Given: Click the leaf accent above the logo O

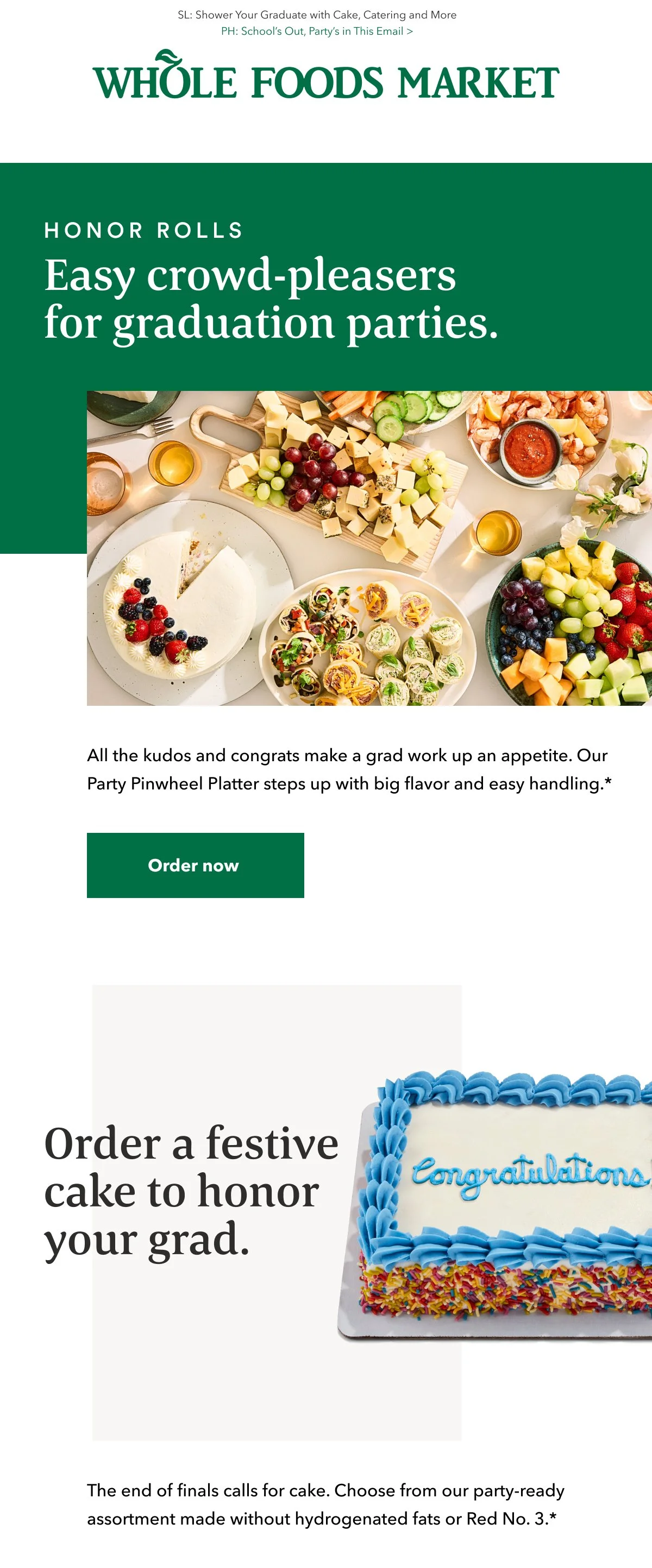Looking at the screenshot, I should [x=167, y=57].
